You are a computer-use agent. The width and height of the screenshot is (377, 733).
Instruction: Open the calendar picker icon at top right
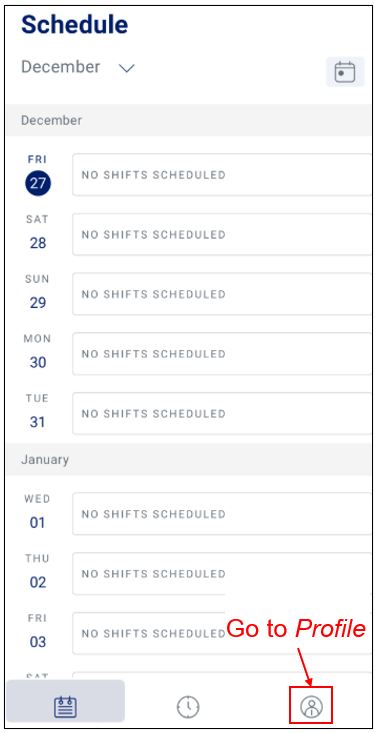coord(345,72)
